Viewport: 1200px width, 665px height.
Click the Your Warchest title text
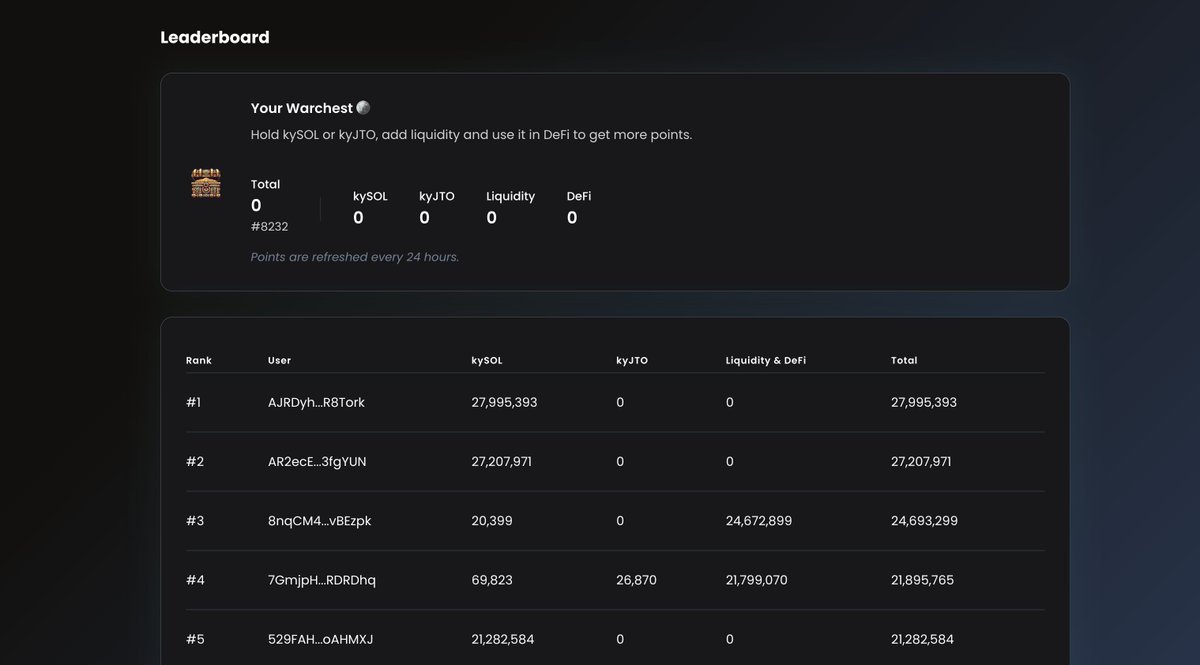[x=302, y=108]
